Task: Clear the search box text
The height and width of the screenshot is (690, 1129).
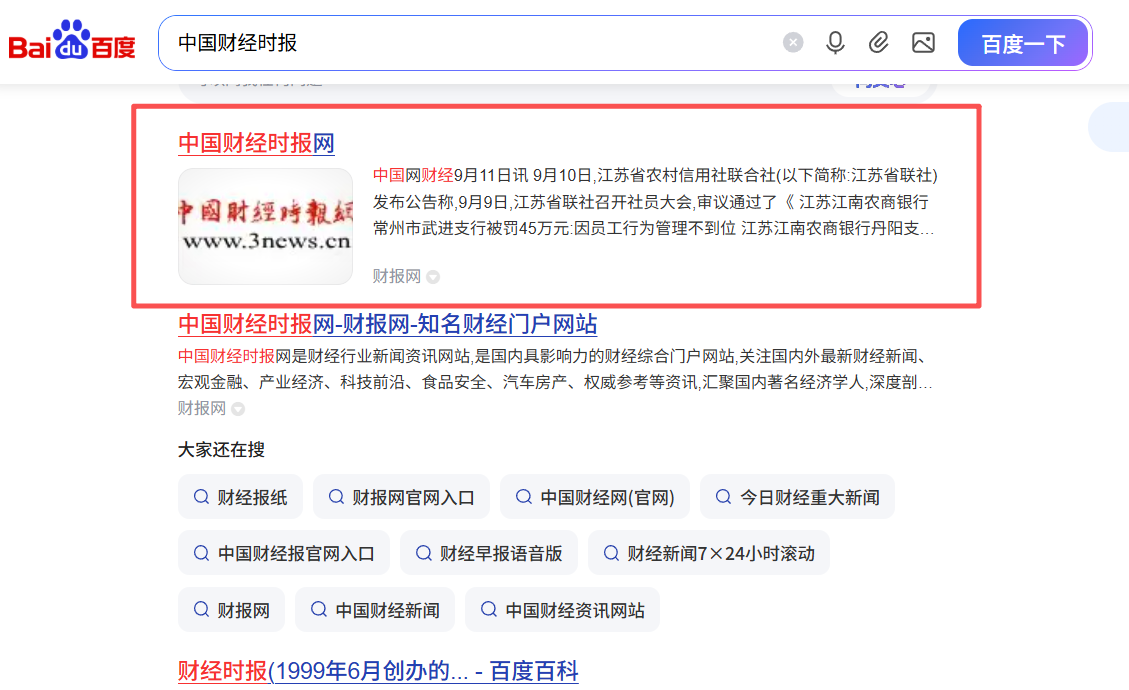Action: 793,43
